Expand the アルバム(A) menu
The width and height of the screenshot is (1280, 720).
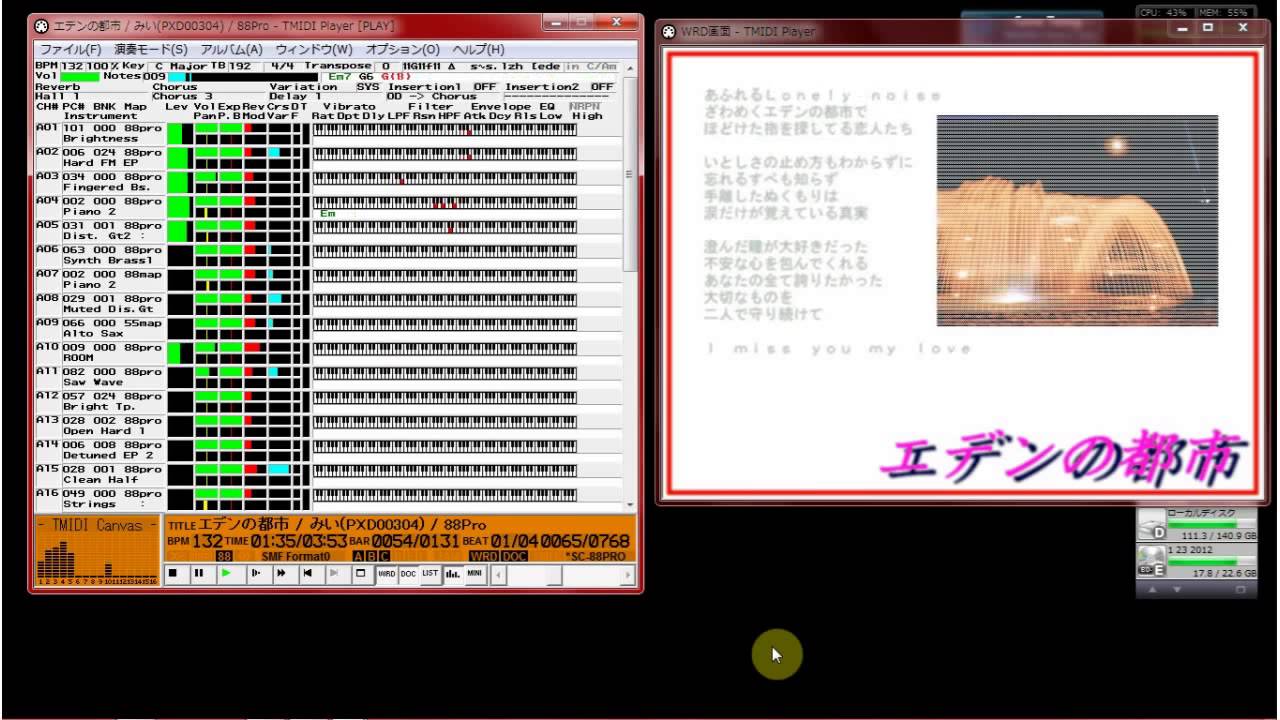231,49
